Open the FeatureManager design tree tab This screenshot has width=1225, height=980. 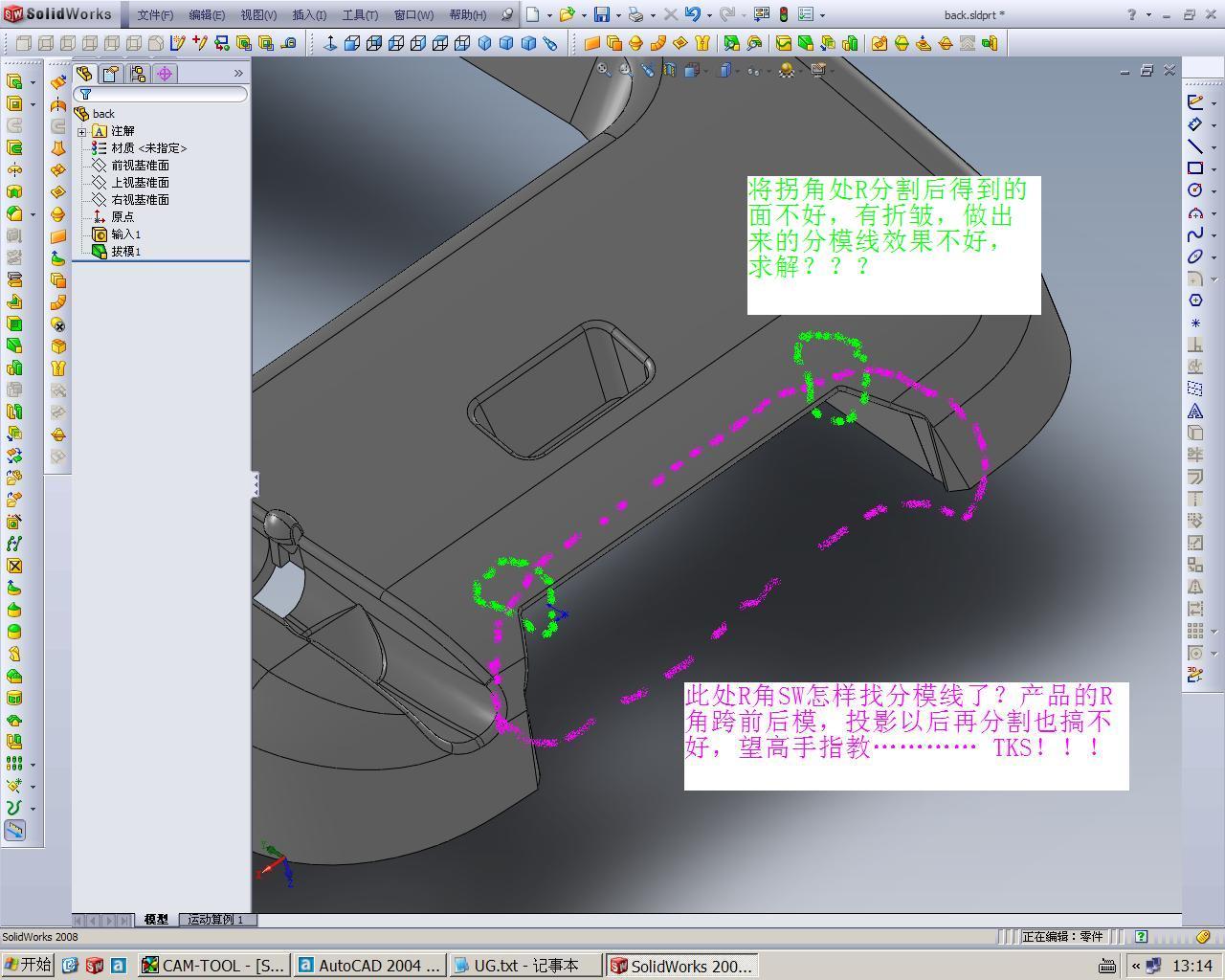point(84,74)
